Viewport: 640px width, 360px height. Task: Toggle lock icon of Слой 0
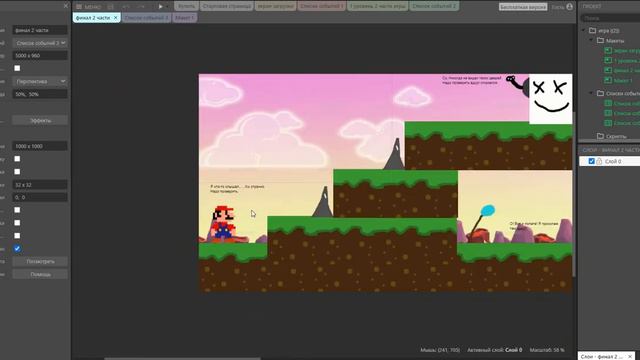pyautogui.click(x=599, y=161)
